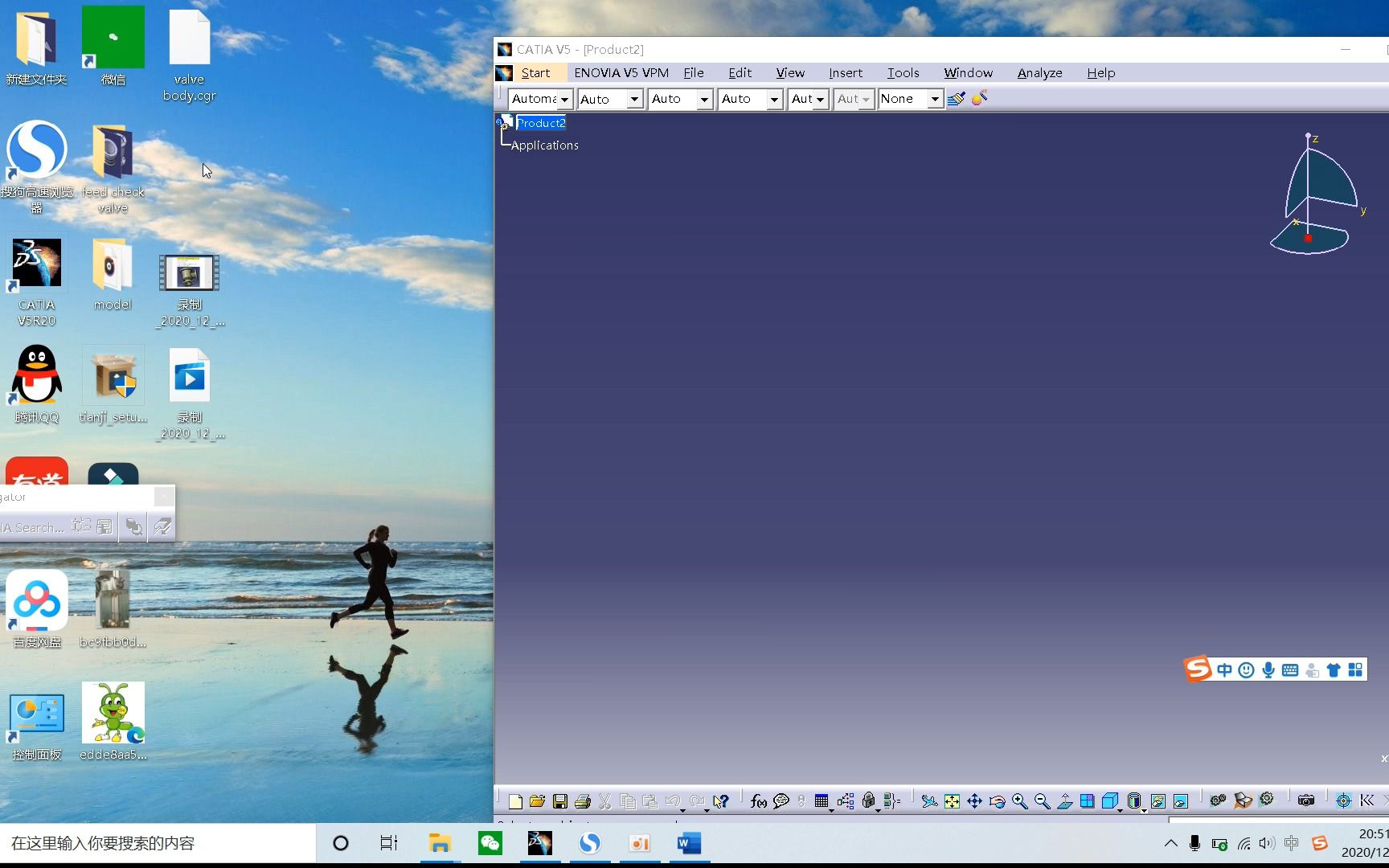Image resolution: width=1389 pixels, height=868 pixels.
Task: Open the third Auto dropdown in properties bar
Action: point(704,100)
